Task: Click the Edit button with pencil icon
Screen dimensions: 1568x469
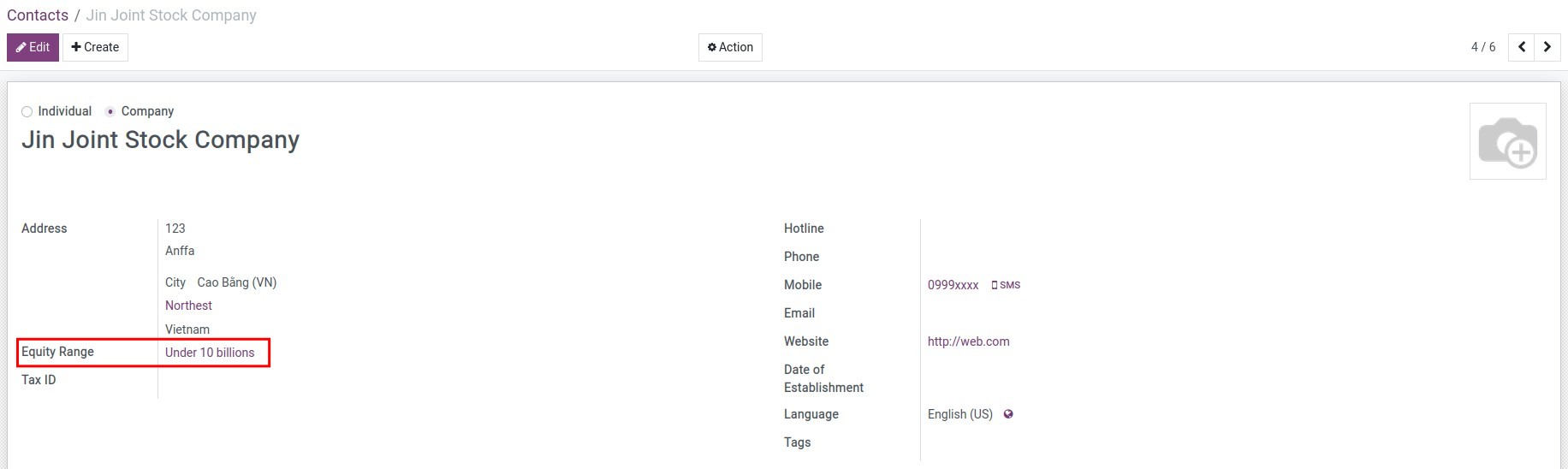Action: (x=33, y=47)
